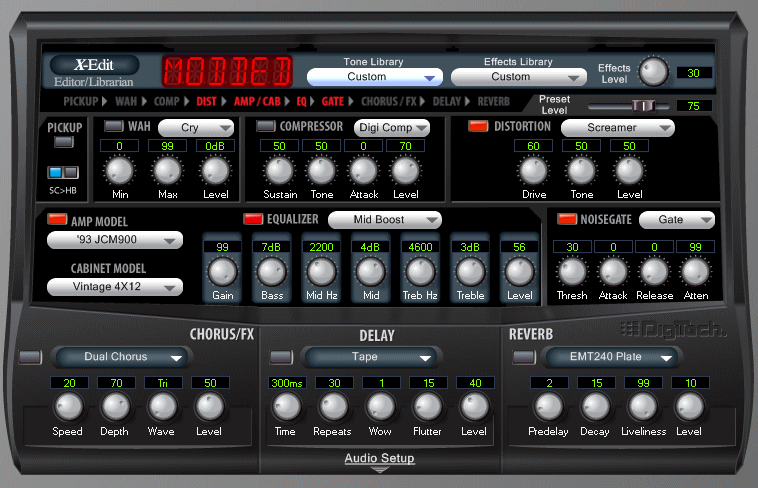Click the Mid Hz knob
758x488 pixels.
coord(321,272)
